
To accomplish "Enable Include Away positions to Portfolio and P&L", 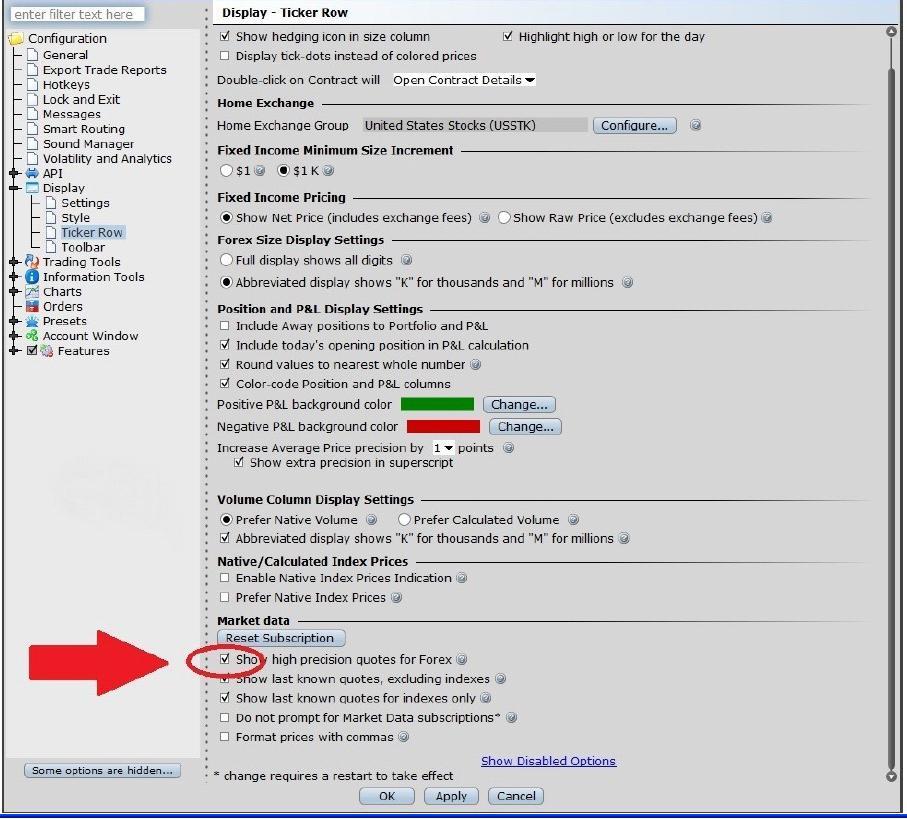I will 224,326.
